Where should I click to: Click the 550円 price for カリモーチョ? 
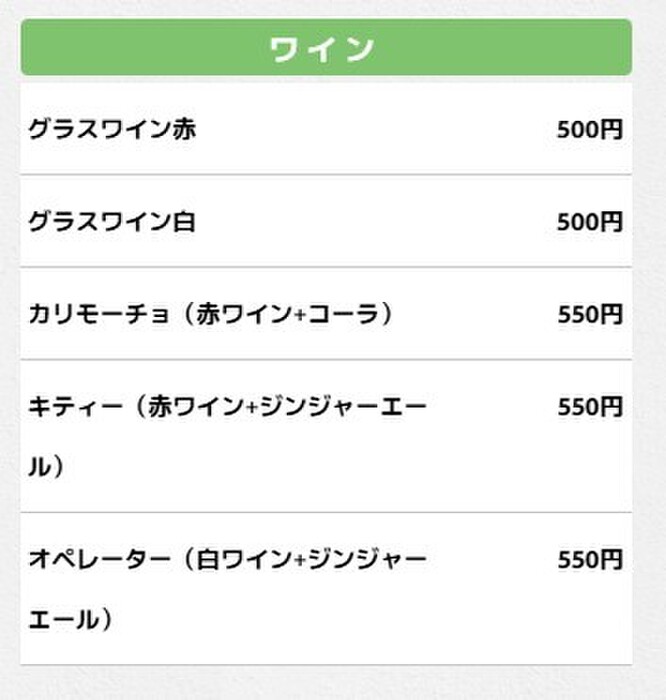point(590,314)
